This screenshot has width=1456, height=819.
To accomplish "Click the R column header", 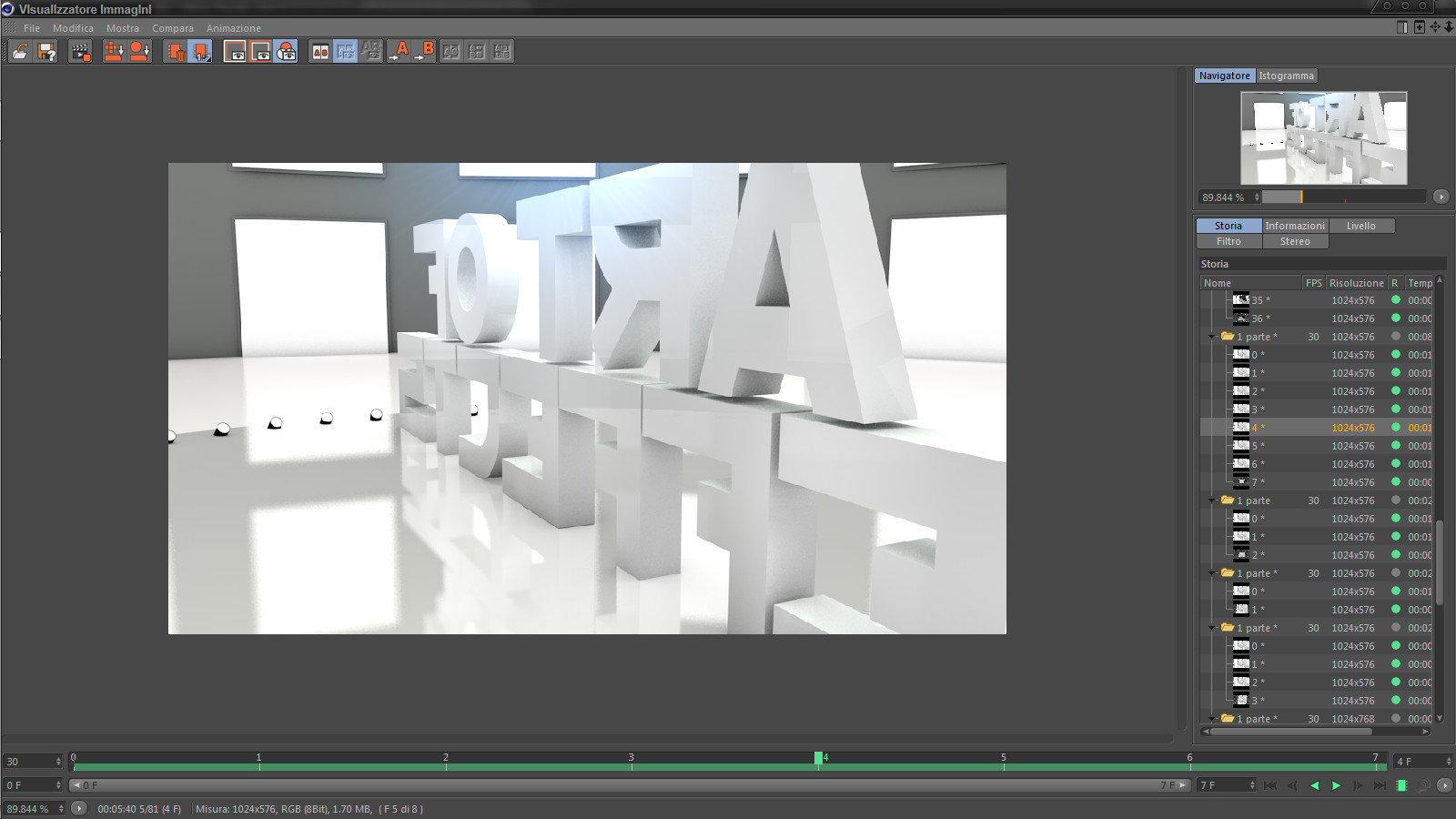I will [1395, 283].
